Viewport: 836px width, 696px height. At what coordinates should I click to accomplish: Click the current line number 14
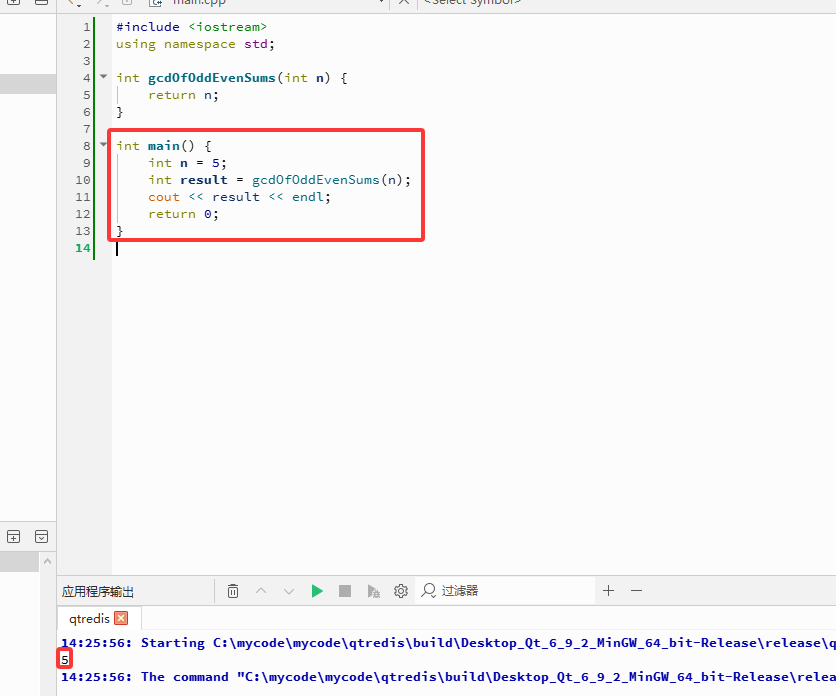[83, 248]
